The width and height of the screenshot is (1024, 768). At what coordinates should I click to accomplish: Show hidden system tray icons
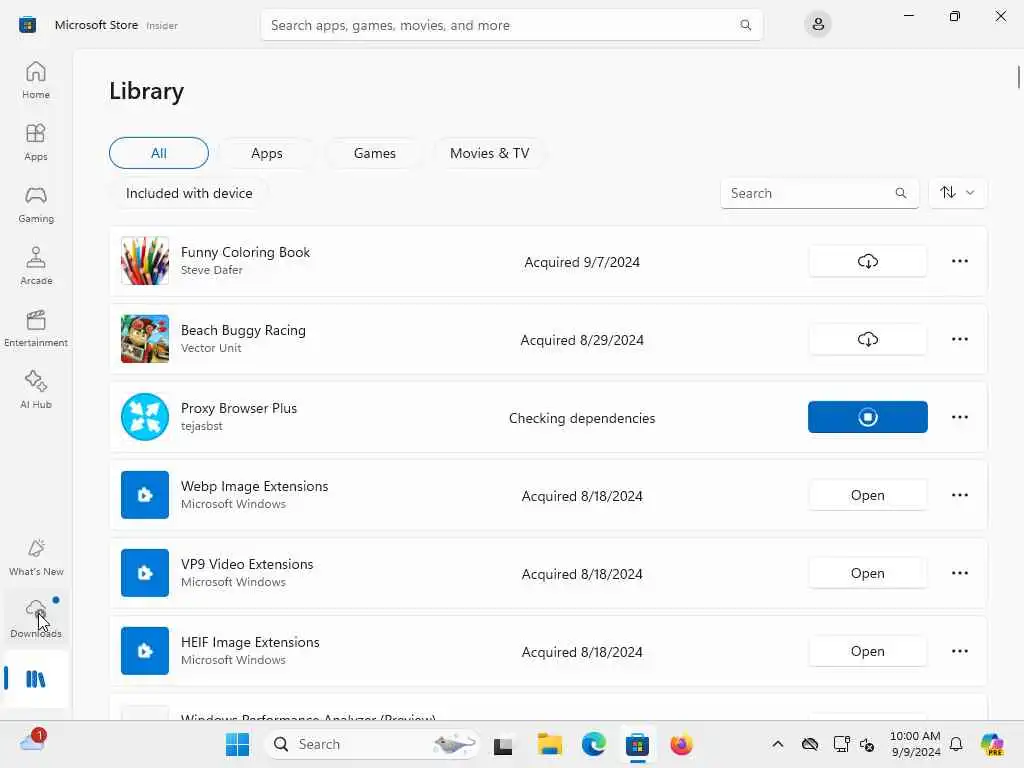pyautogui.click(x=777, y=744)
